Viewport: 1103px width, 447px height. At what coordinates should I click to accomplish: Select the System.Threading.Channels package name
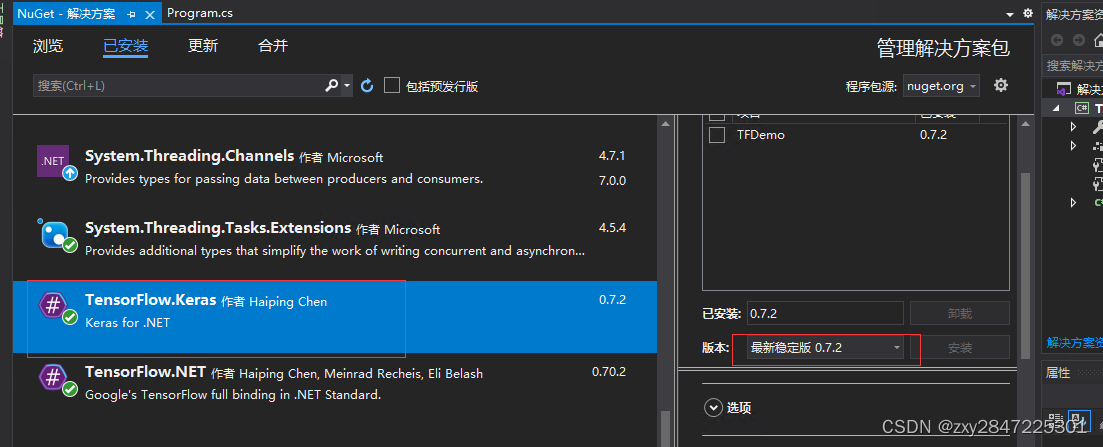coord(189,156)
